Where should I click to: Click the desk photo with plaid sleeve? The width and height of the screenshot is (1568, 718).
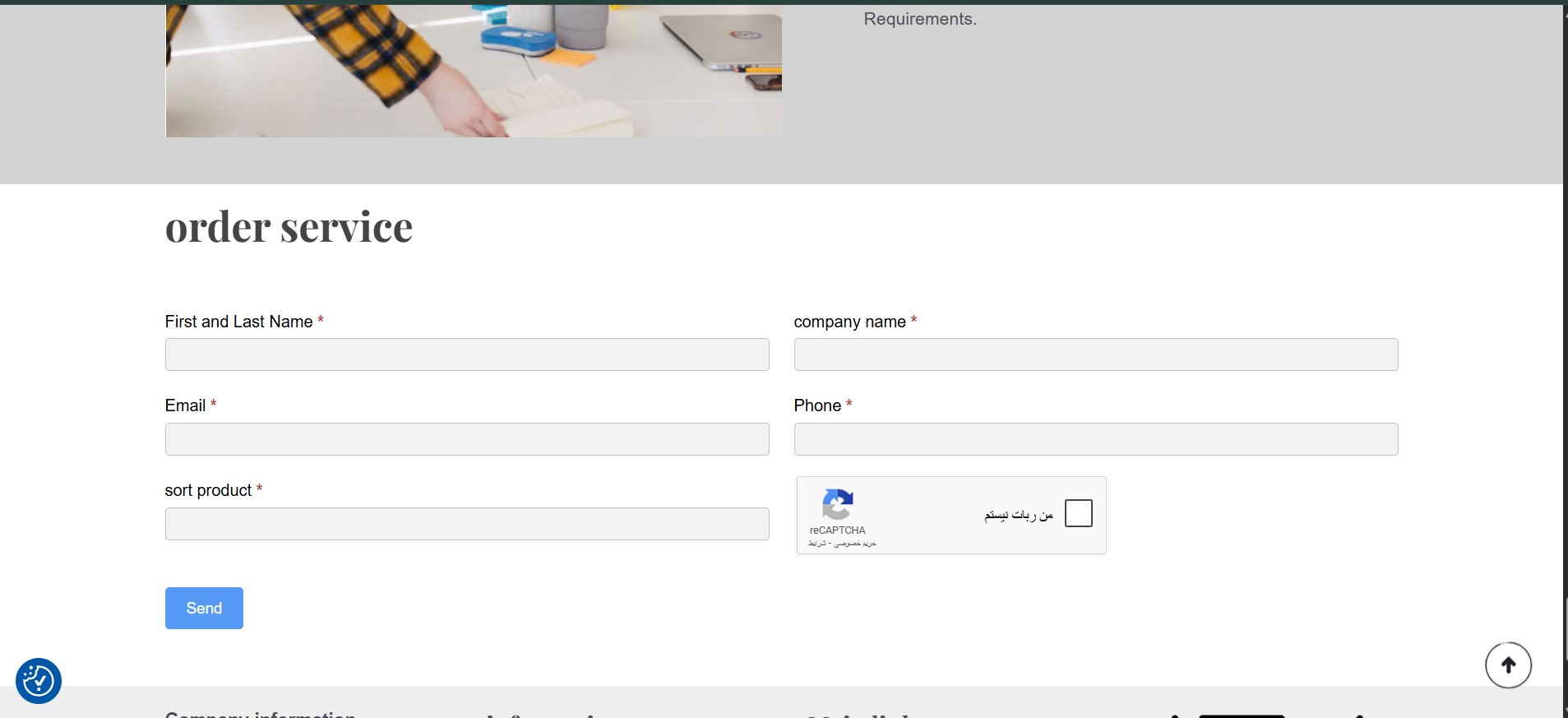[x=474, y=71]
